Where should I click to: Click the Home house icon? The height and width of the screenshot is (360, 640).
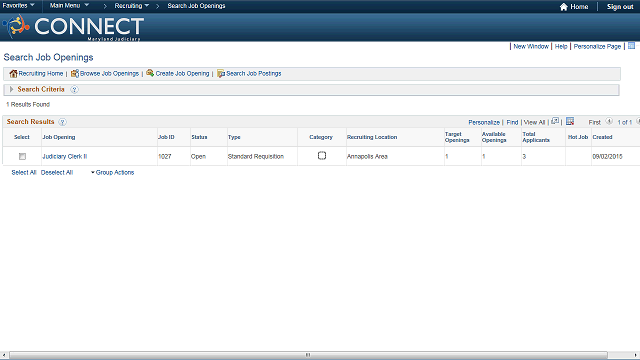click(564, 7)
